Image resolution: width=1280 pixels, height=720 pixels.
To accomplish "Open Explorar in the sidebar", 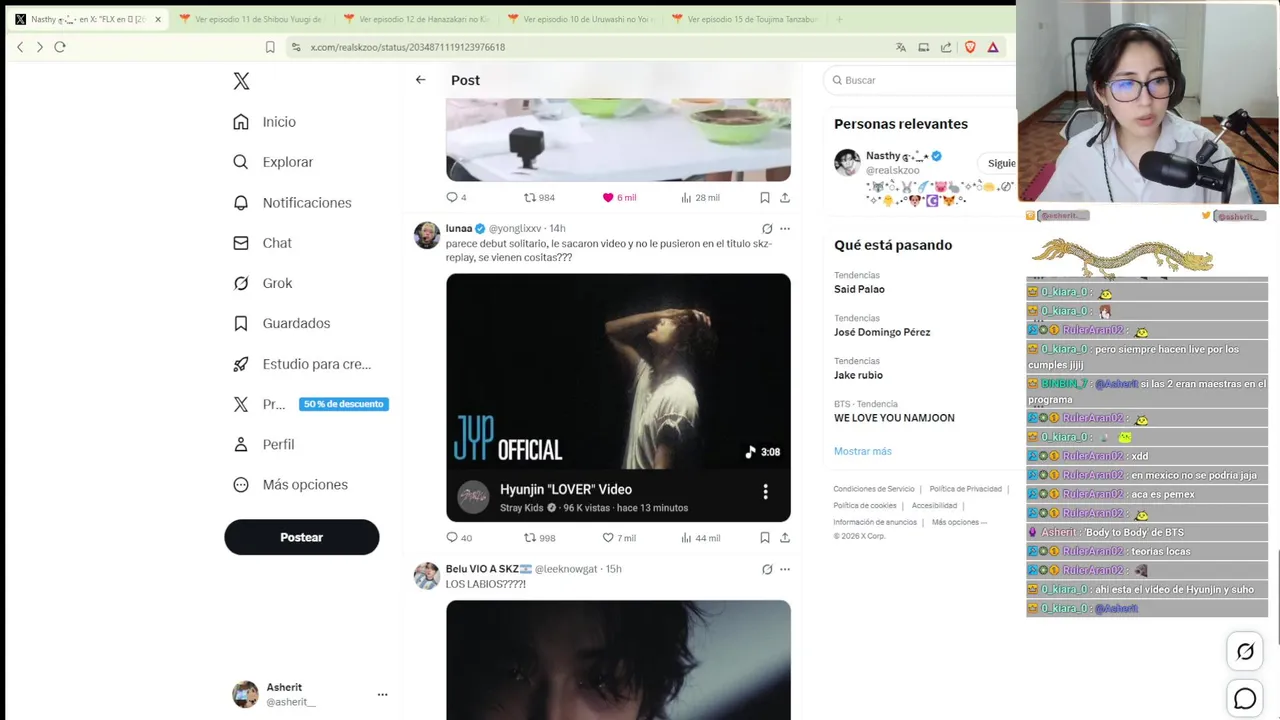I will point(273,162).
